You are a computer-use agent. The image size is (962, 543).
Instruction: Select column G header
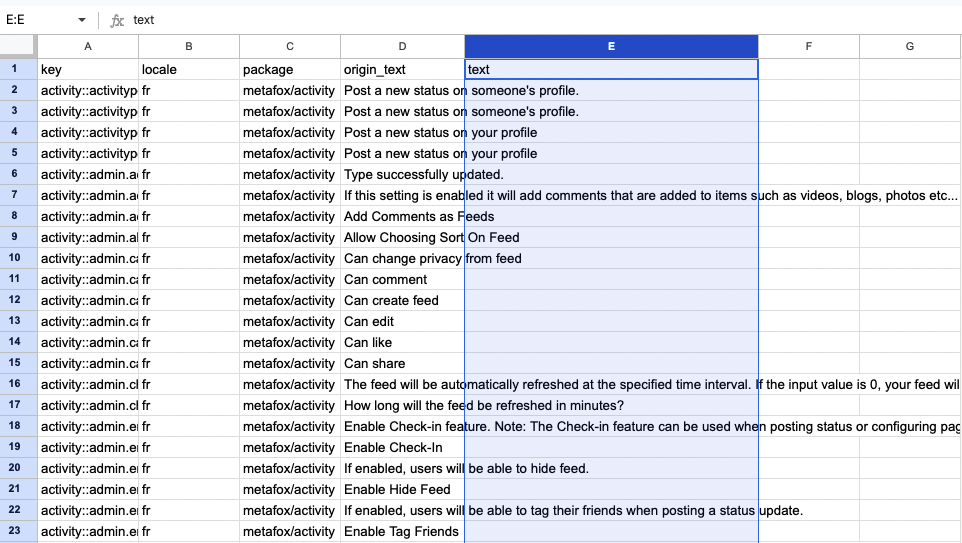pos(910,47)
